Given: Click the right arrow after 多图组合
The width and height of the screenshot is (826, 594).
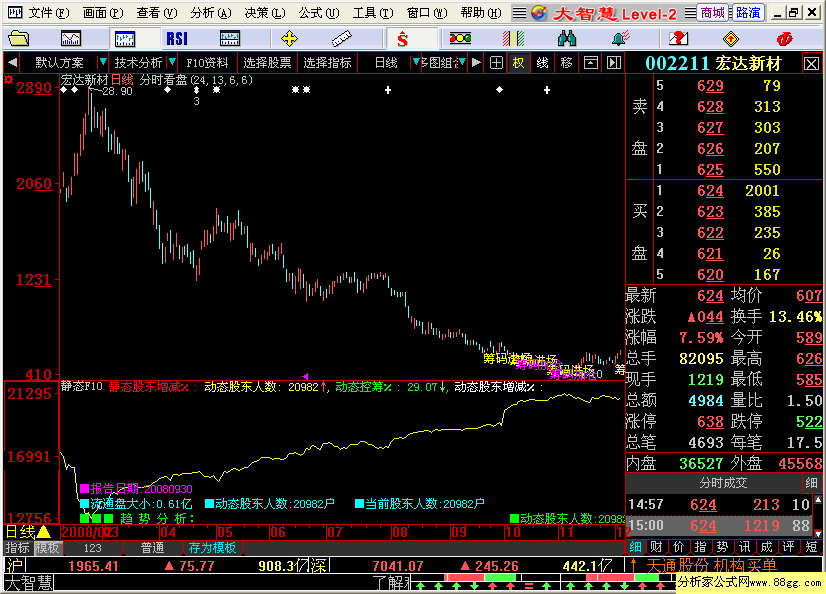Looking at the screenshot, I should click(476, 63).
